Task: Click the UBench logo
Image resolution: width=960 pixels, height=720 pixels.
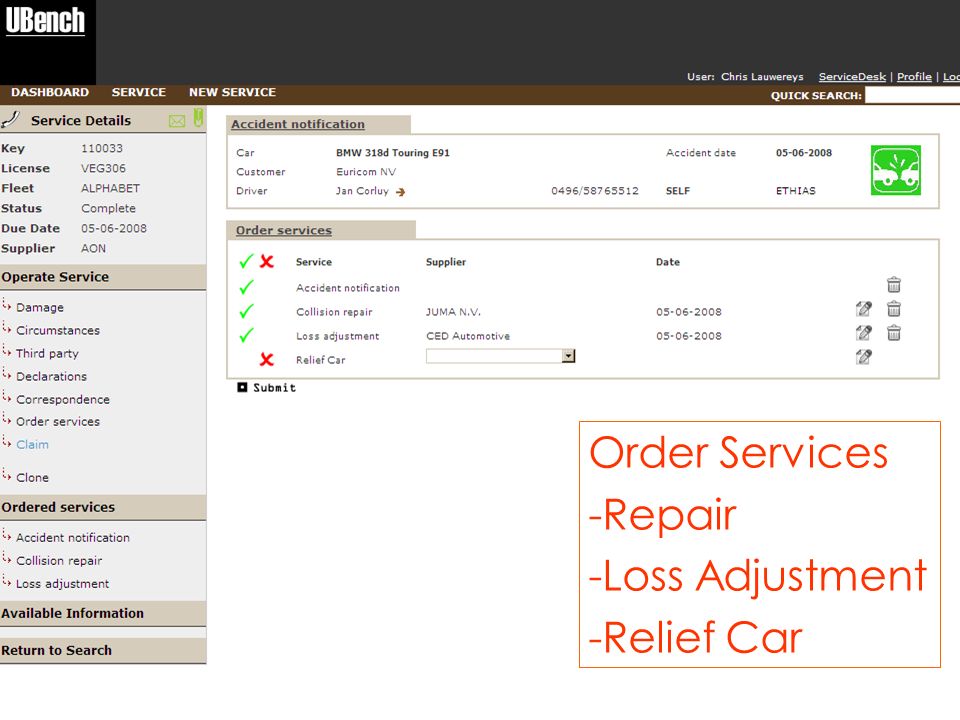Action: click(45, 21)
